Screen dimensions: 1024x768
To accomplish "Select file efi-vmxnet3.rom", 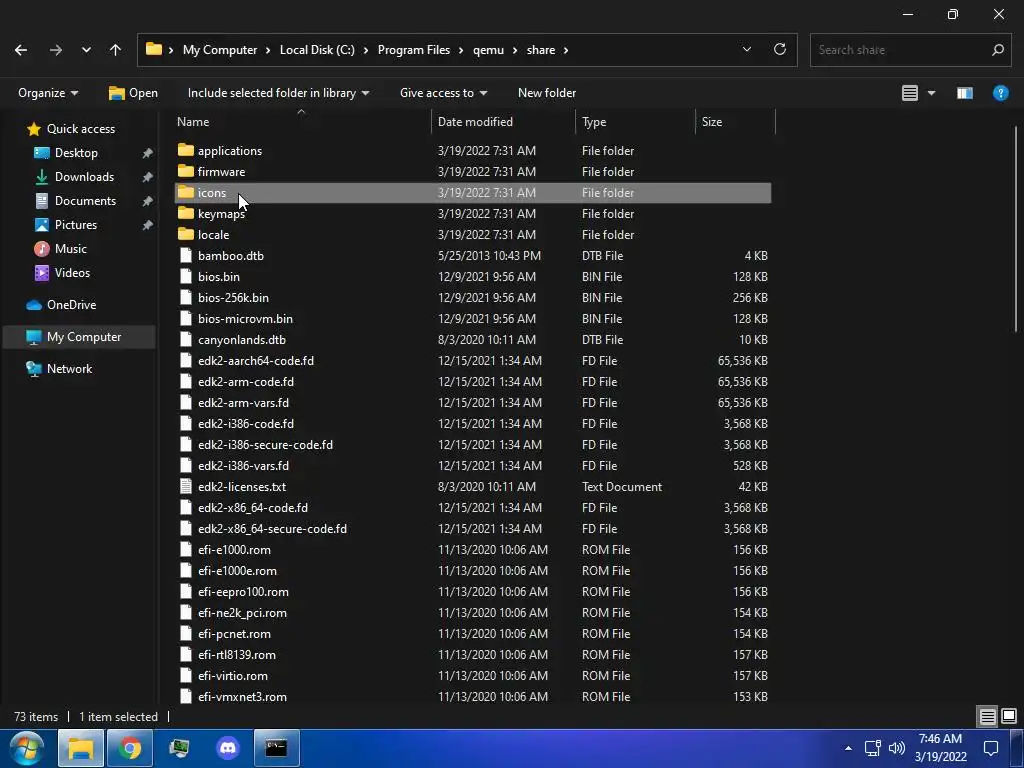I will click(x=473, y=697).
